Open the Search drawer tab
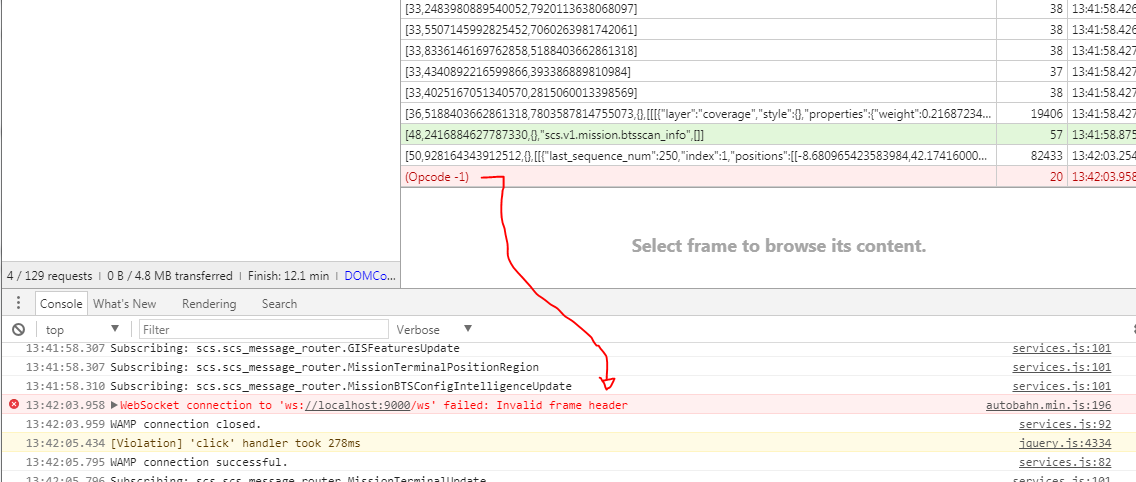 click(x=279, y=304)
